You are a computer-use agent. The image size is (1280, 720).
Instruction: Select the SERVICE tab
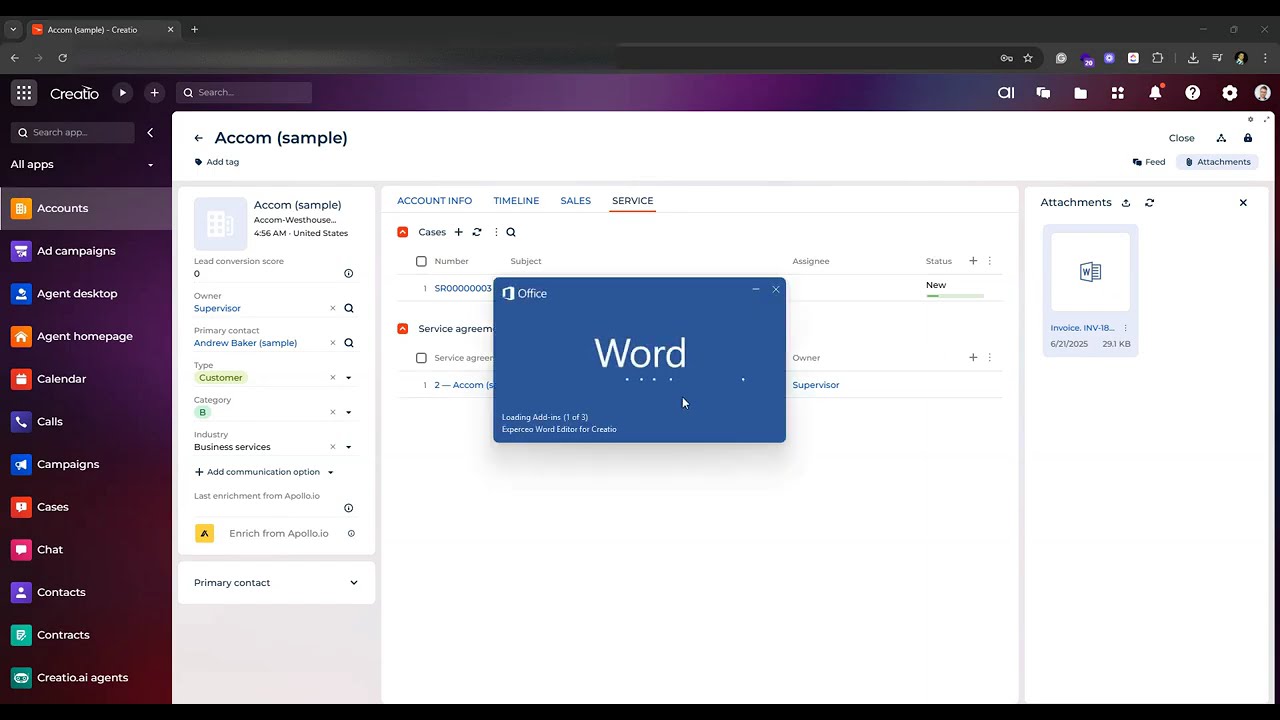(x=632, y=201)
